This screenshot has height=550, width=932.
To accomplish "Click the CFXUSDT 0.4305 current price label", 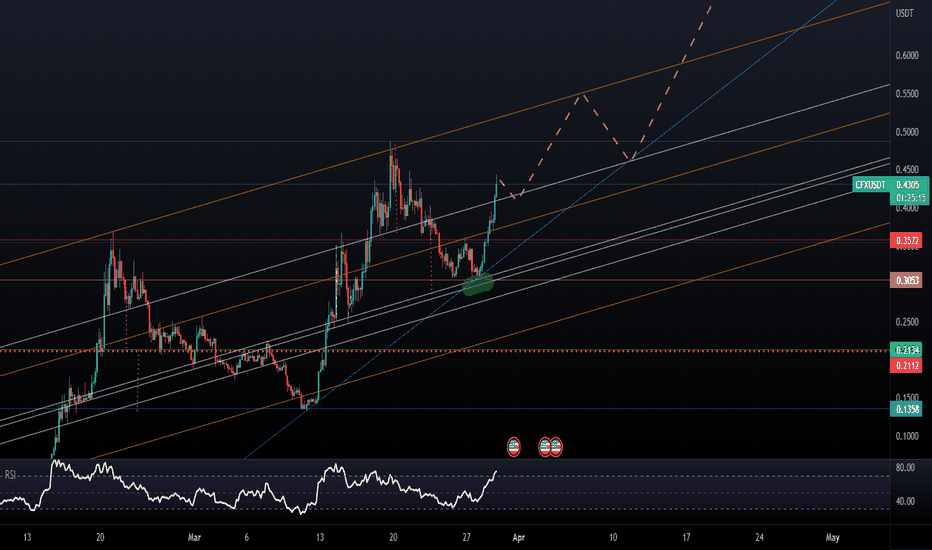I will (890, 185).
